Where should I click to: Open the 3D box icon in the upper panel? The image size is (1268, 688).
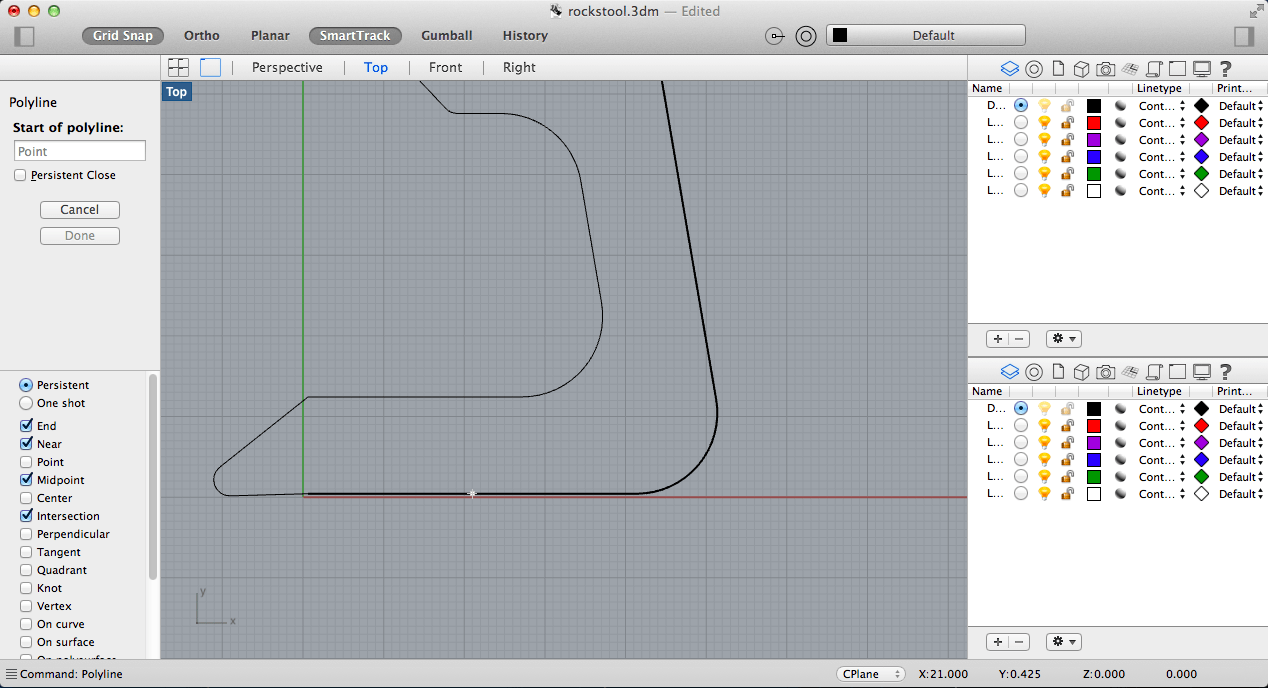[1081, 69]
